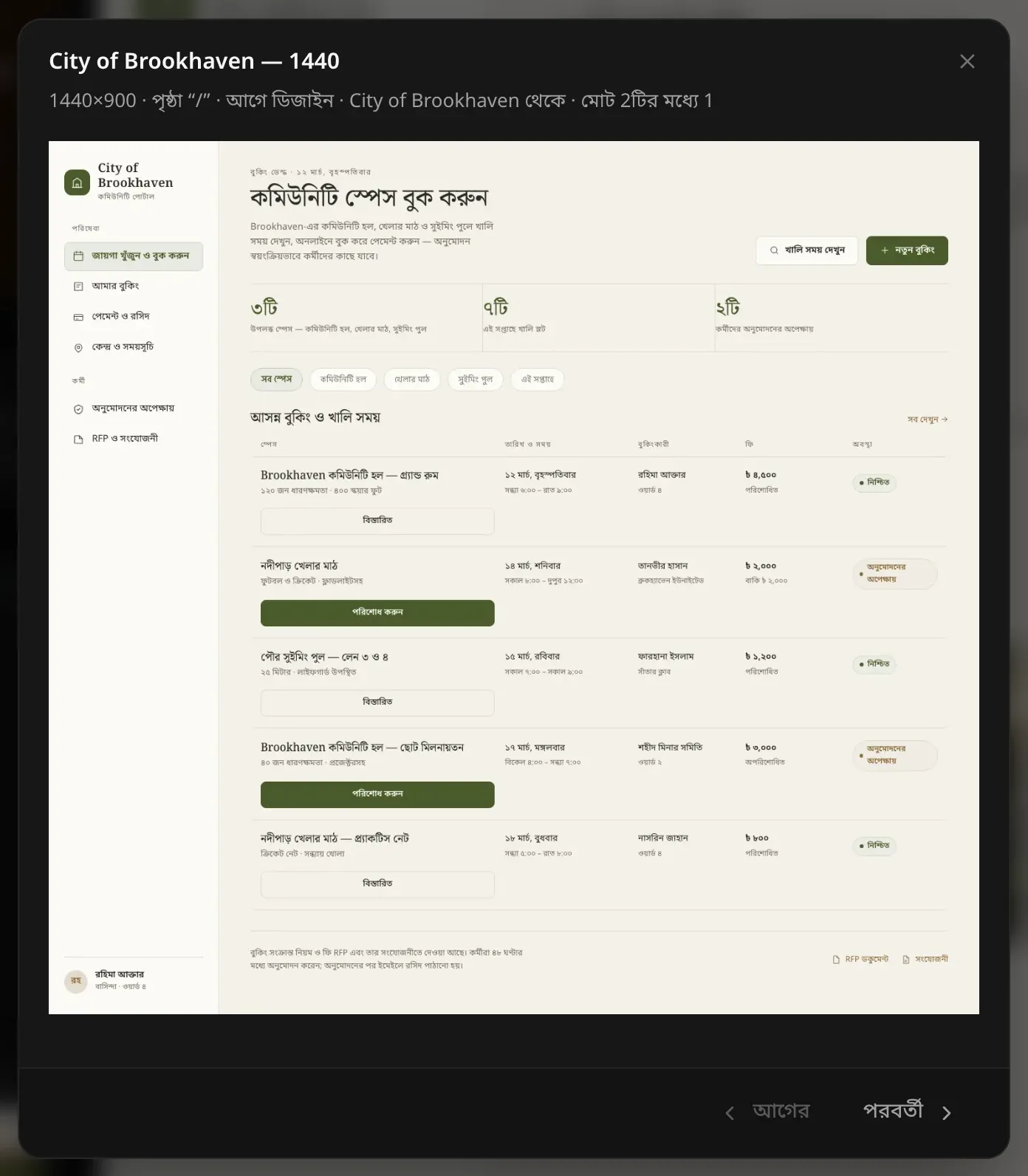Click পরিশোধ করুন under ছোট মিলনায়তন row
This screenshot has height=1176, width=1028.
[x=377, y=795]
